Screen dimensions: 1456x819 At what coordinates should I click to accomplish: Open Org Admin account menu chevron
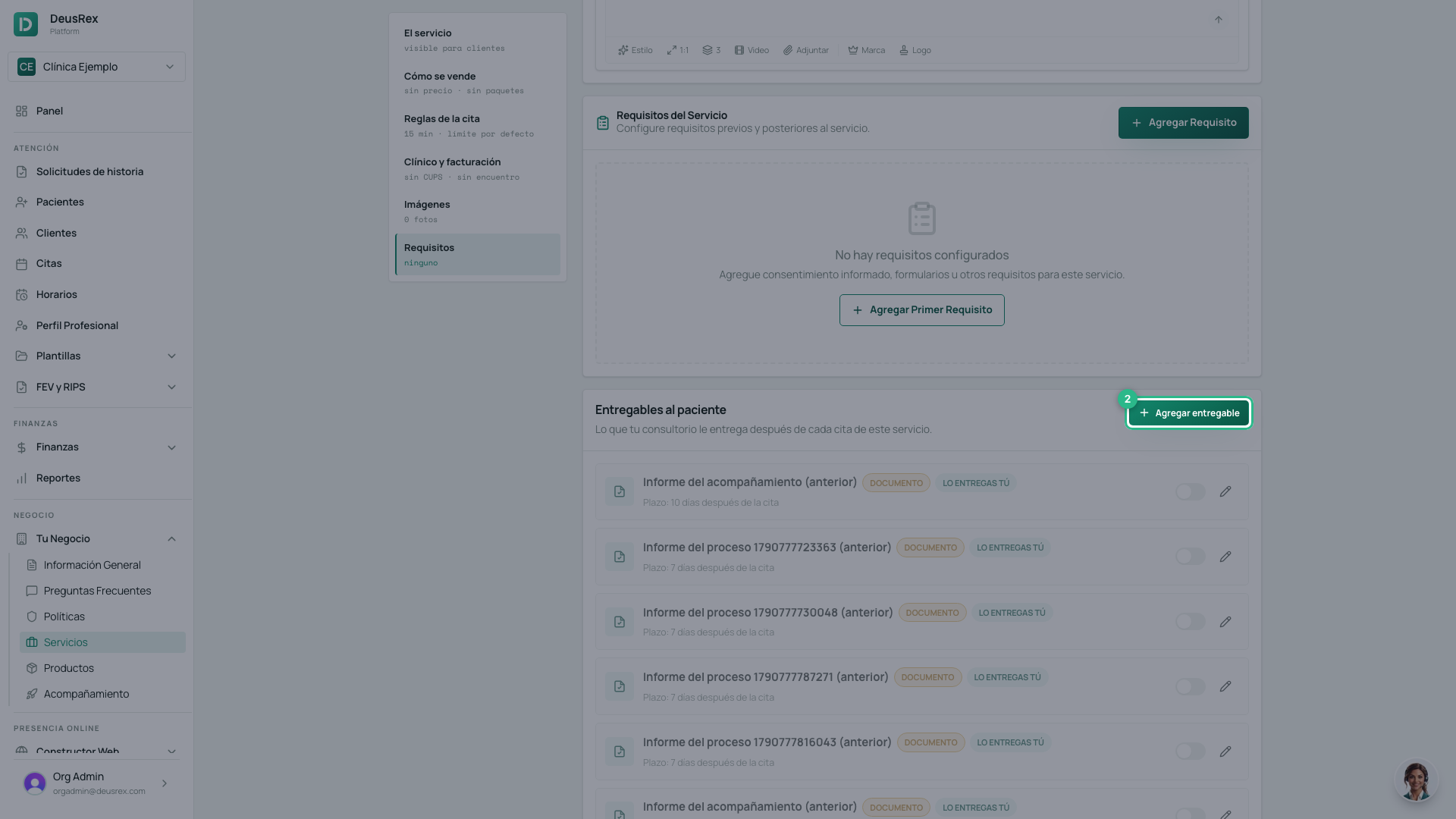pyautogui.click(x=165, y=783)
